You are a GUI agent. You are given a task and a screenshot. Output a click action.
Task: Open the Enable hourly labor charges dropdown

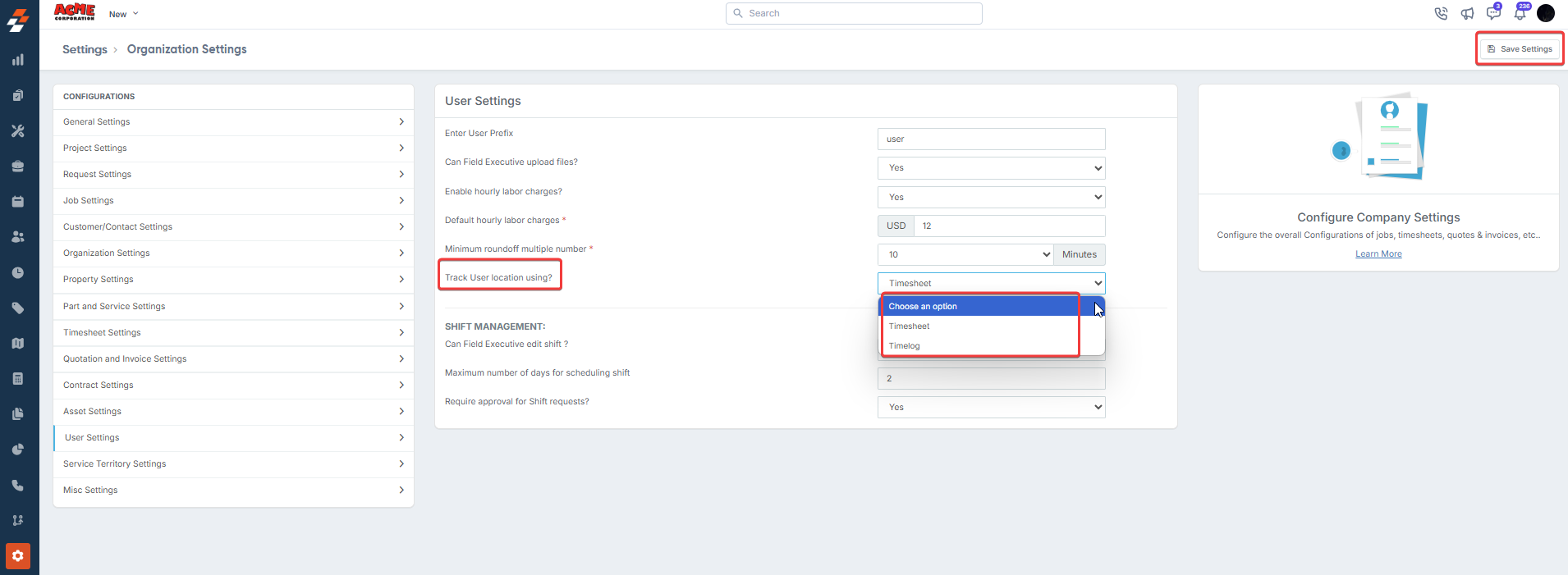(x=992, y=197)
